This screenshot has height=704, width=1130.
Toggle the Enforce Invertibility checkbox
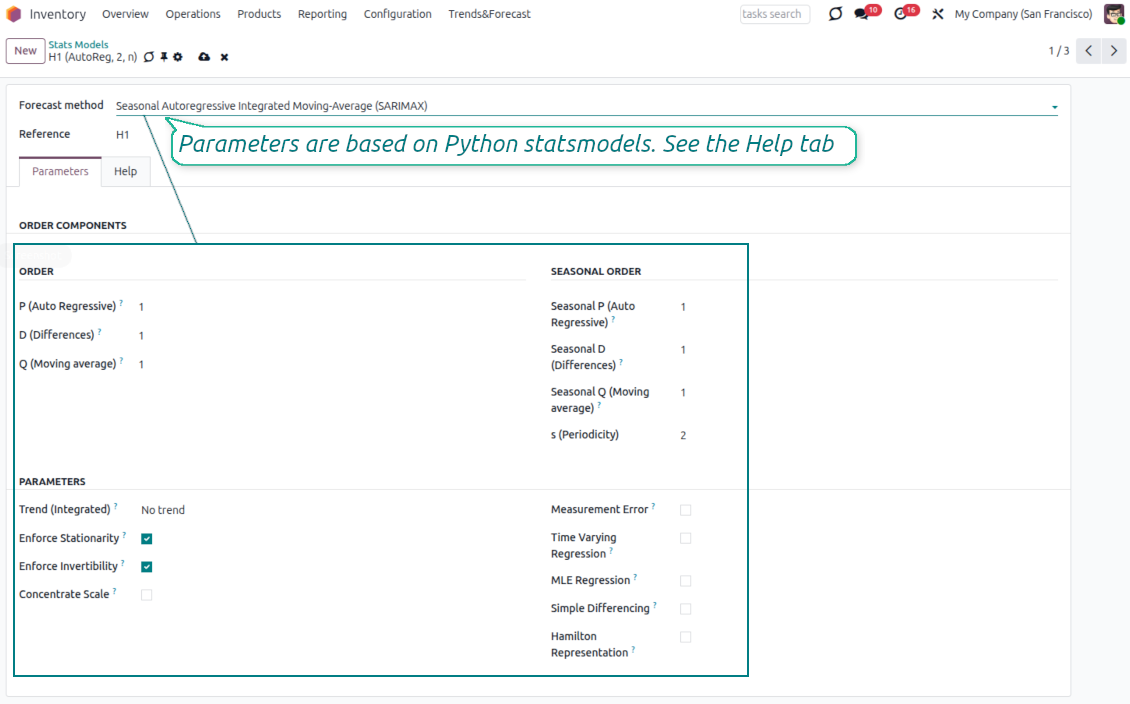coord(147,566)
